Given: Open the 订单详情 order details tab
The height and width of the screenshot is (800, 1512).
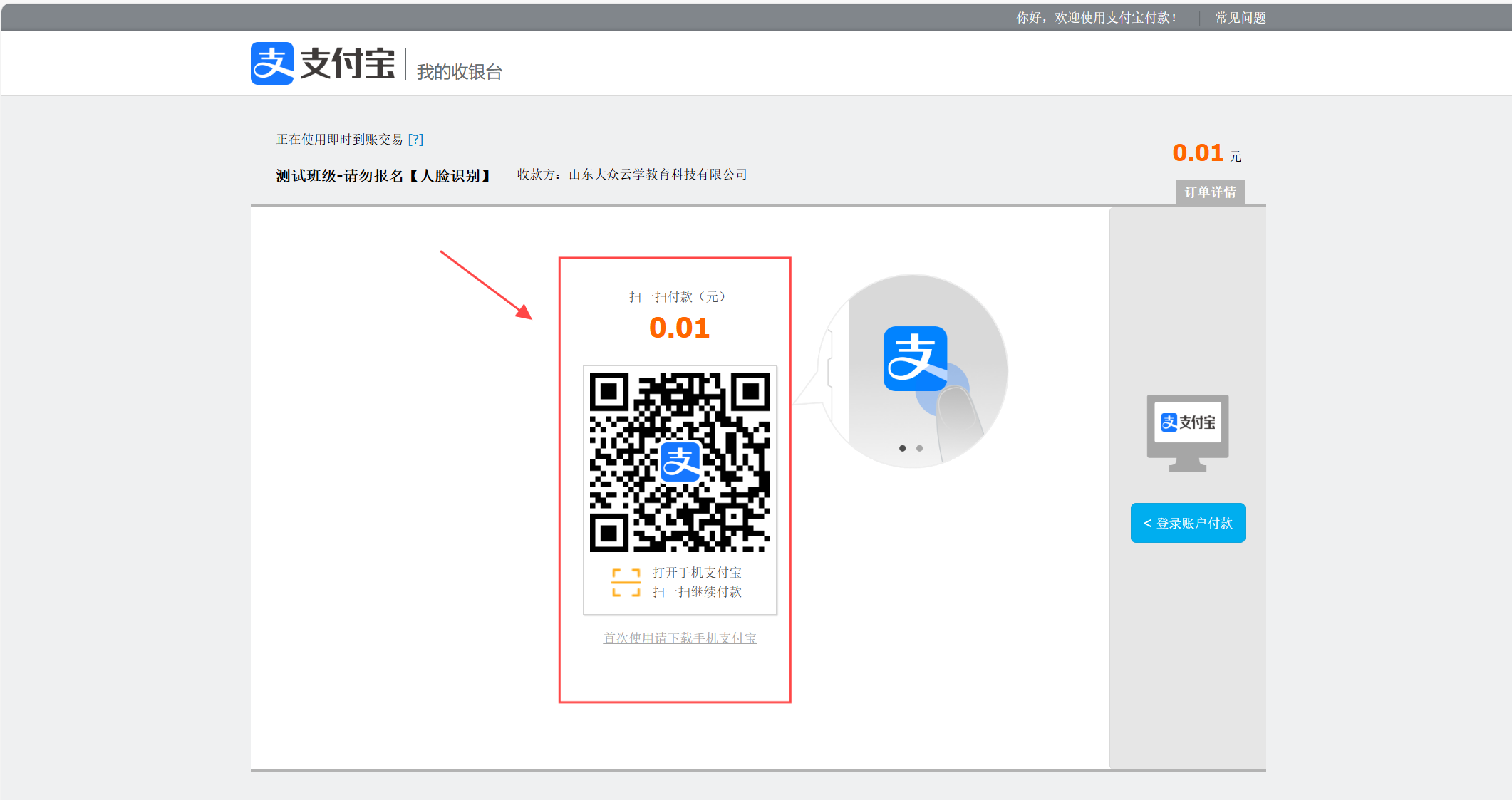Looking at the screenshot, I should click(x=1210, y=192).
